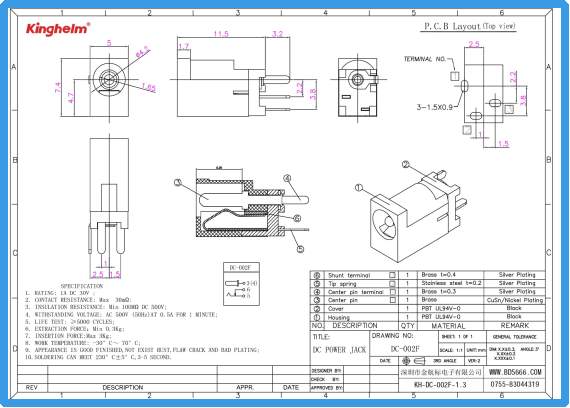The width and height of the screenshot is (570, 408).
Task: Click balloon 2 on isometric view
Action: [406, 164]
